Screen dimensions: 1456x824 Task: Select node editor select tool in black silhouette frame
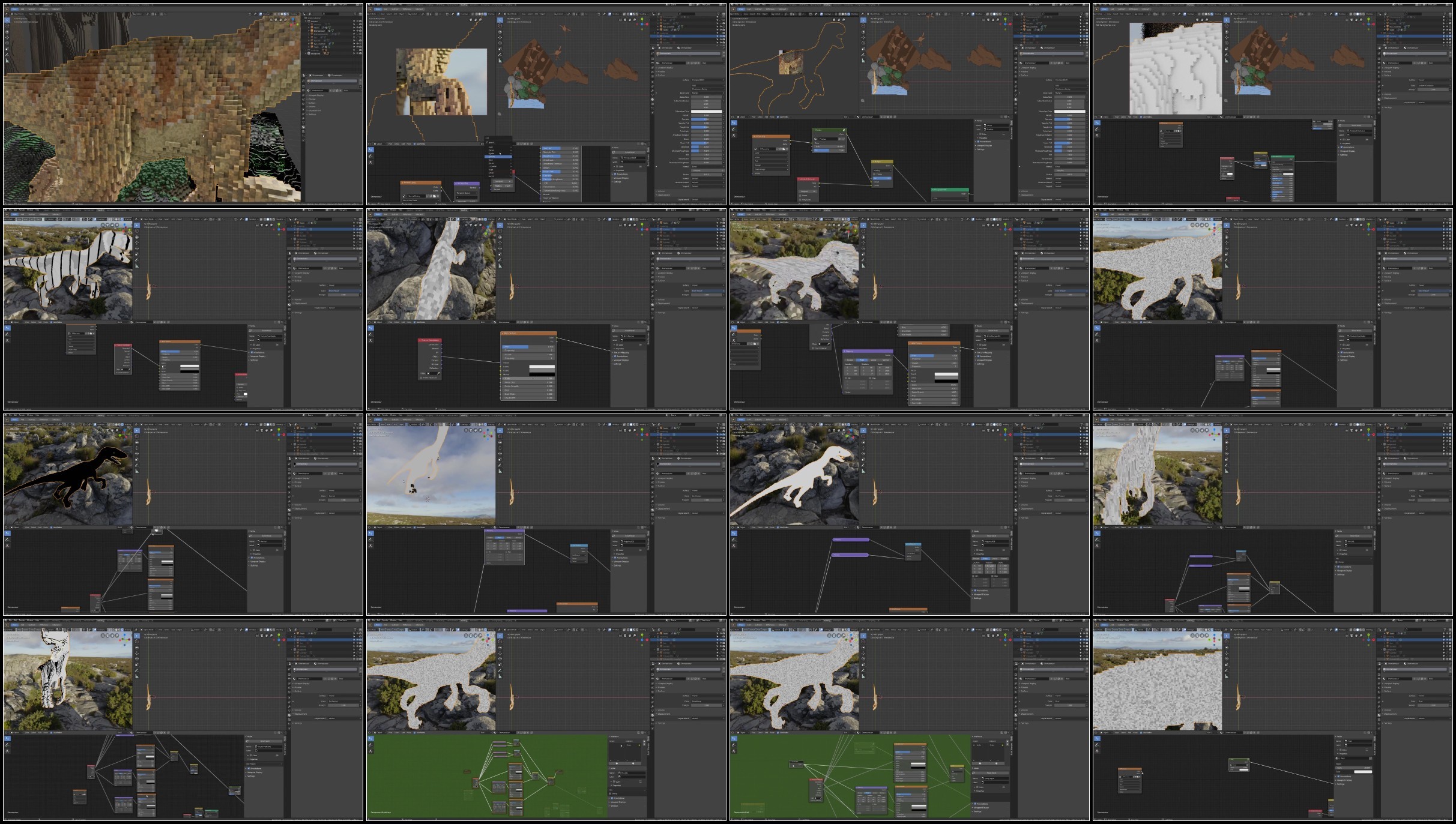pyautogui.click(x=7, y=533)
